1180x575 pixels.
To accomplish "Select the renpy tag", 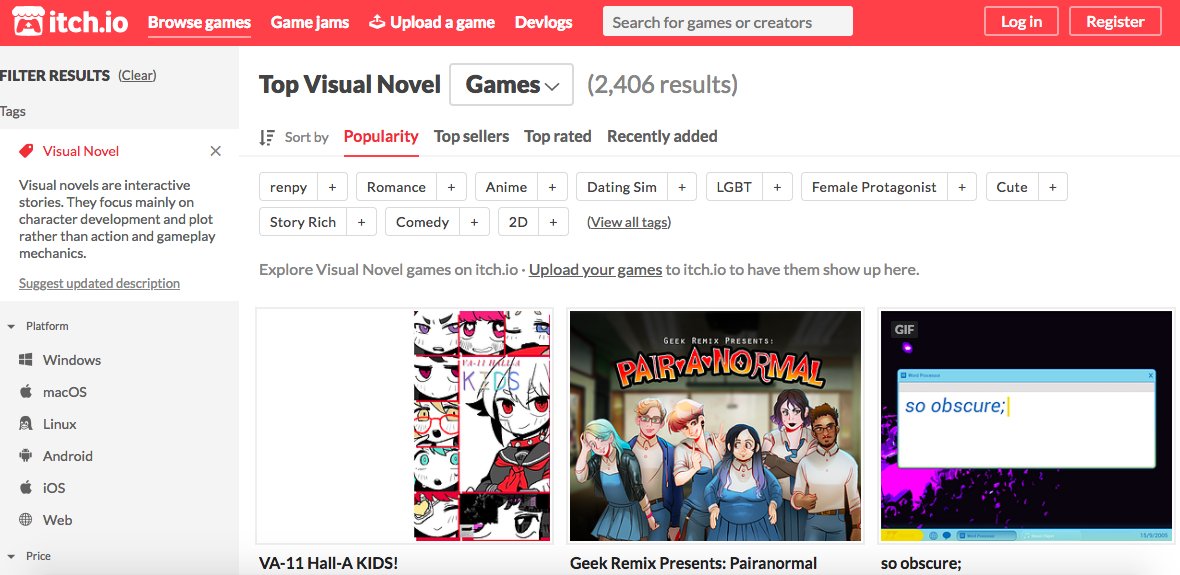I will (288, 187).
